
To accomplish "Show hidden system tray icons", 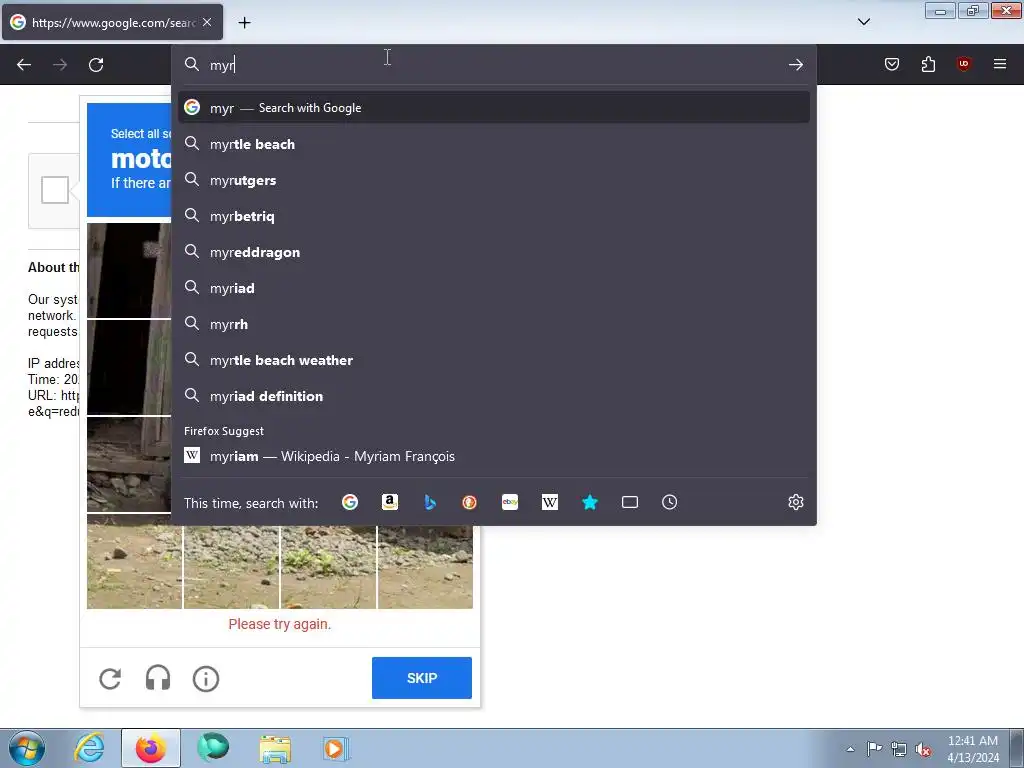I will click(x=850, y=749).
